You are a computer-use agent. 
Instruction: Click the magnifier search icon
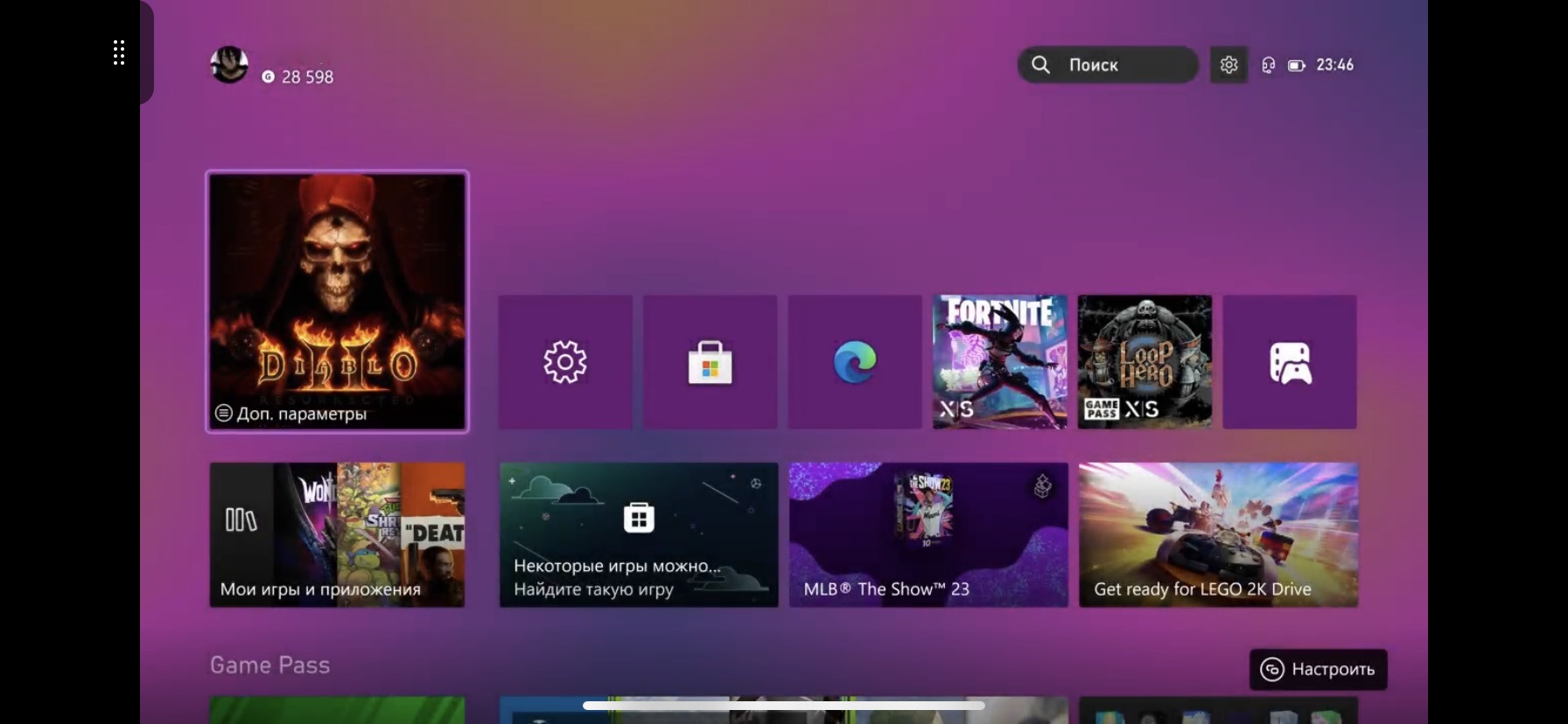point(1040,65)
